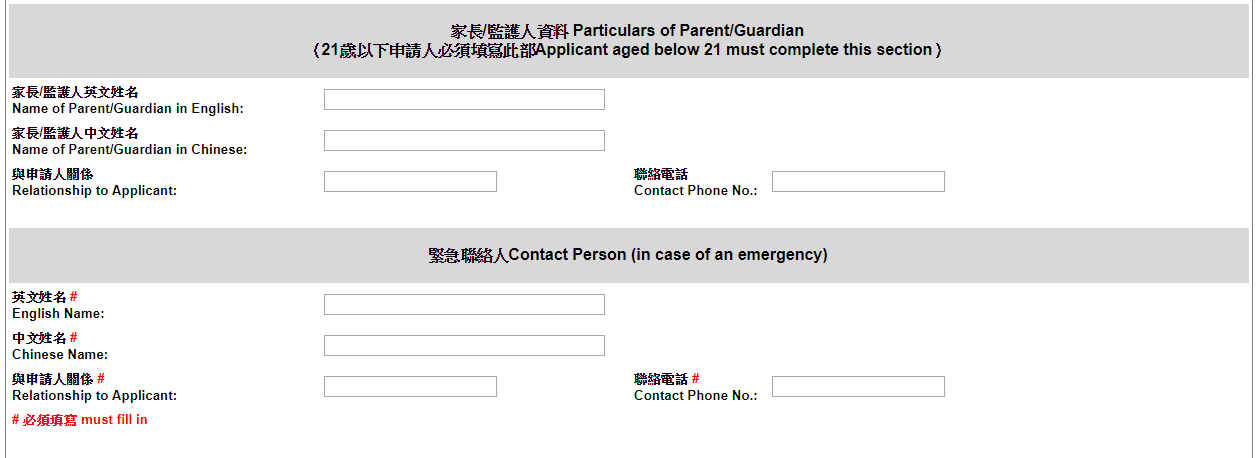
Task: Click the 'Contact Person (in case of an emergency)' header
Action: [x=628, y=255]
